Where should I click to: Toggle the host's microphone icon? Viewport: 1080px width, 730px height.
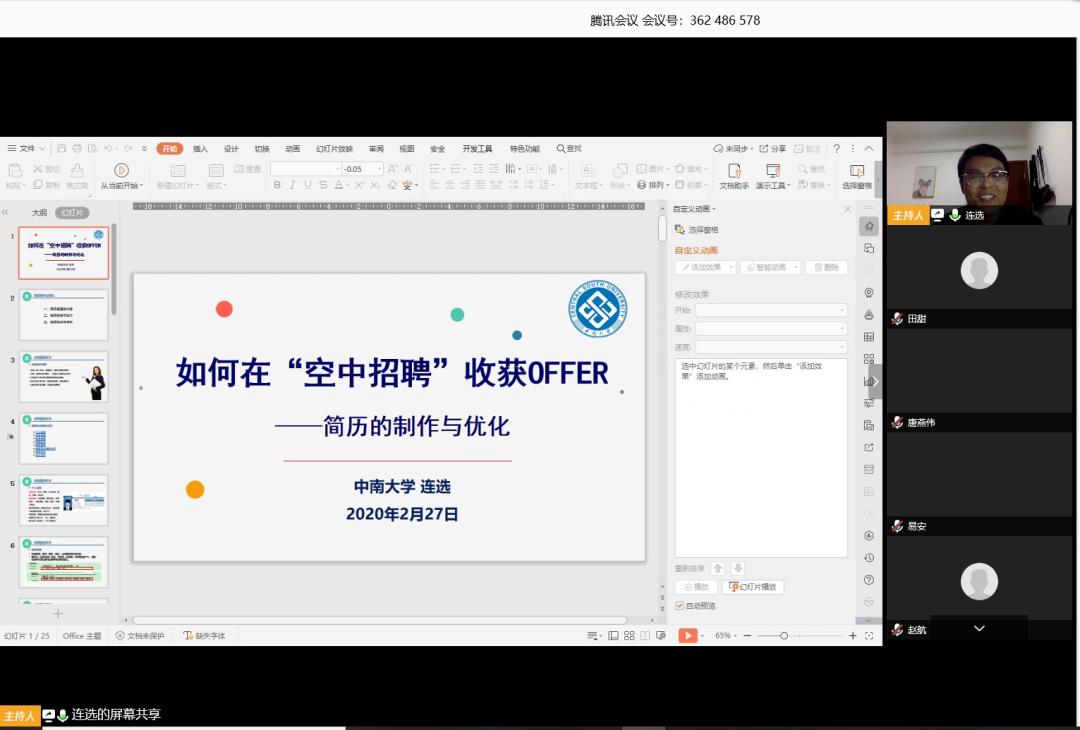957,214
